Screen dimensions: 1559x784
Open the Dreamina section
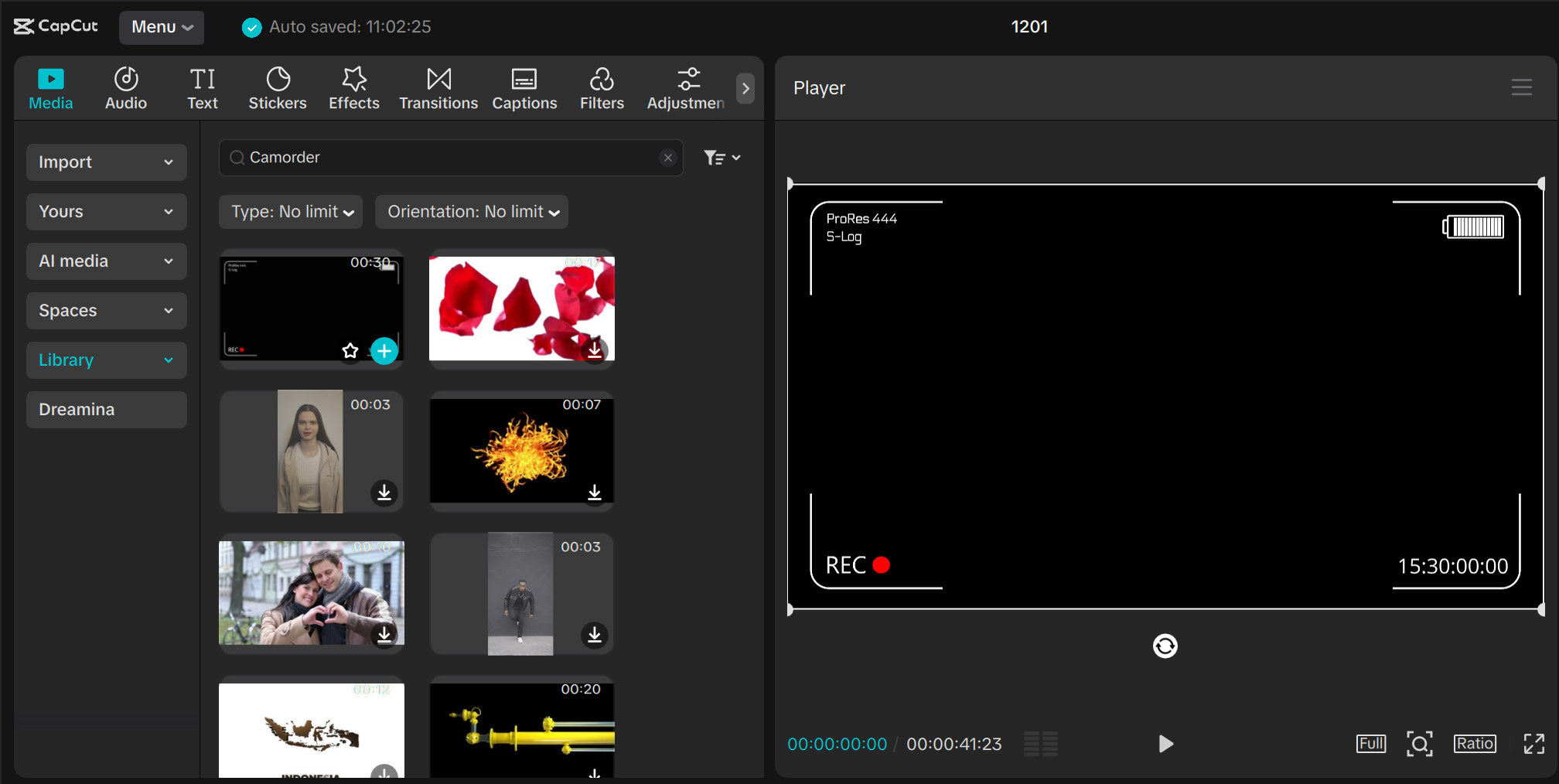(x=106, y=409)
